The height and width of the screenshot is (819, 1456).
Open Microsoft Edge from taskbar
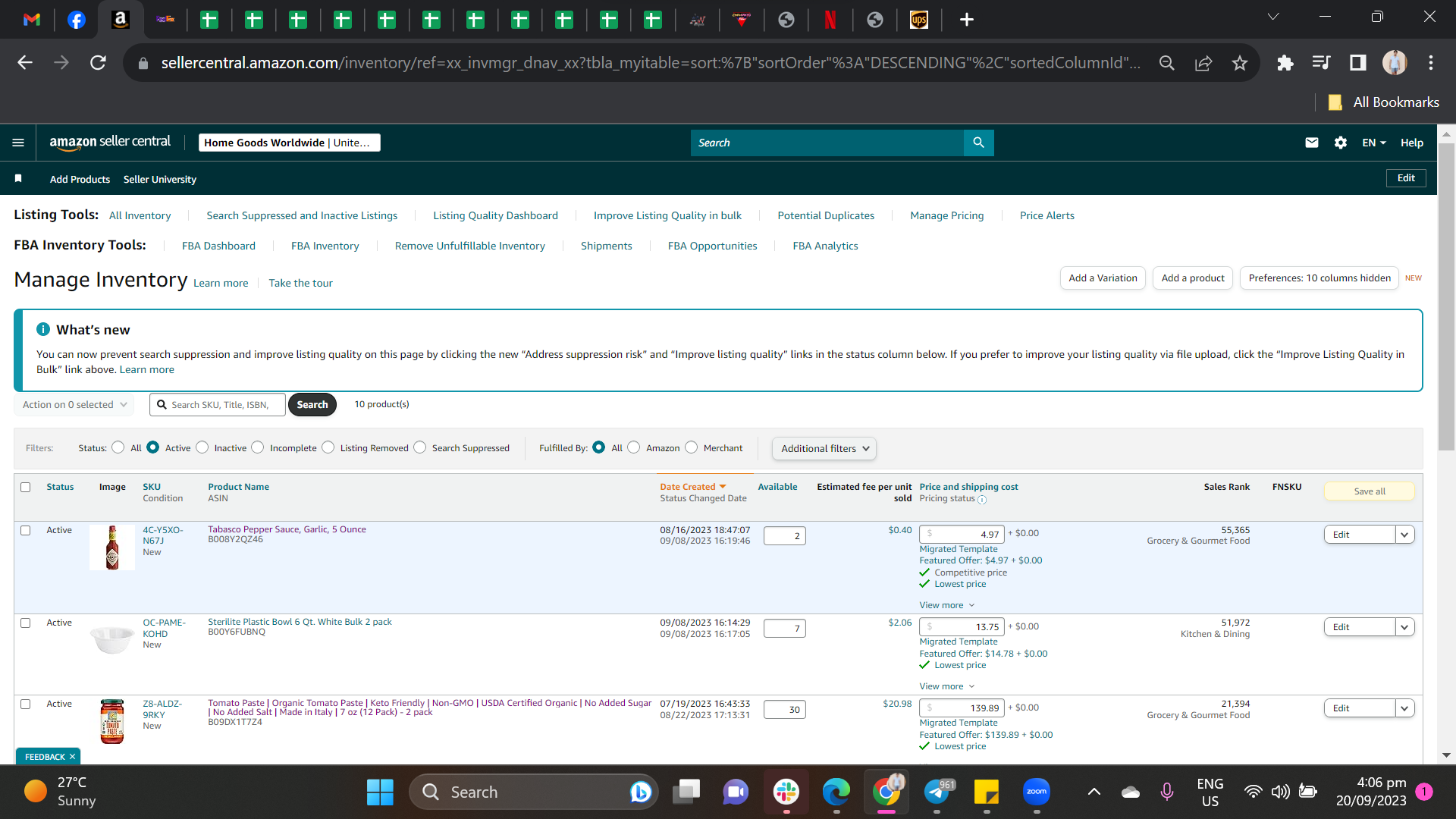coord(836,792)
